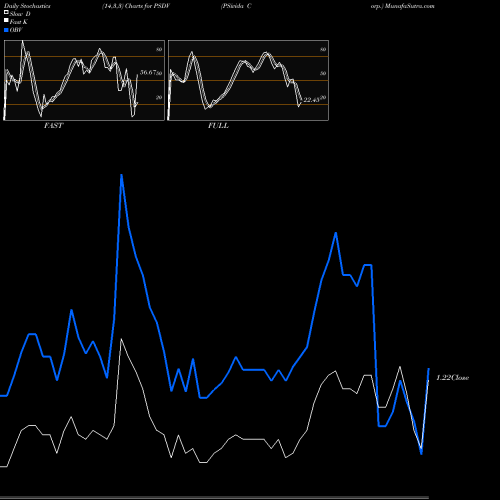Click the 'Fast K' legend label
The width and height of the screenshot is (500, 500).
click(x=19, y=22)
